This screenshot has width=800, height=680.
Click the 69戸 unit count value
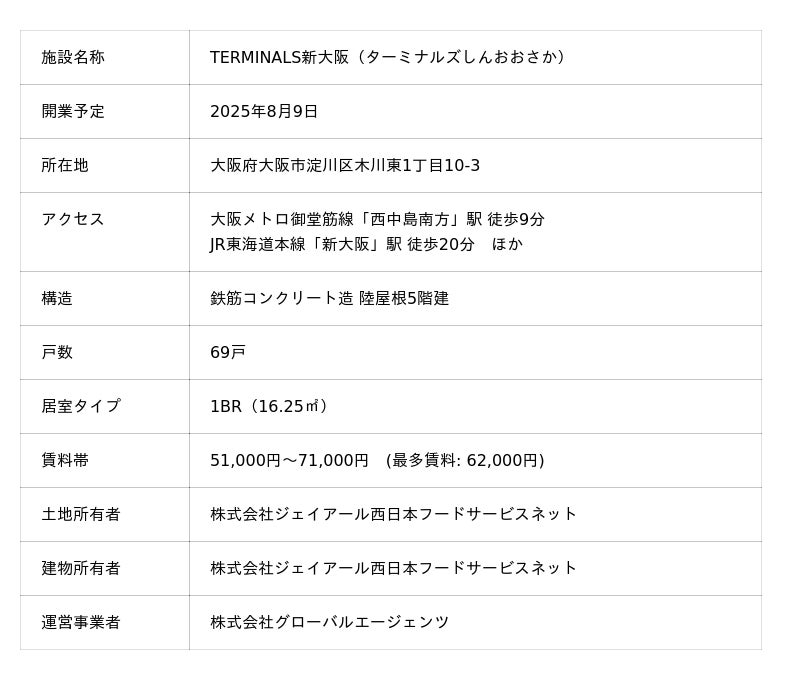[x=228, y=352]
